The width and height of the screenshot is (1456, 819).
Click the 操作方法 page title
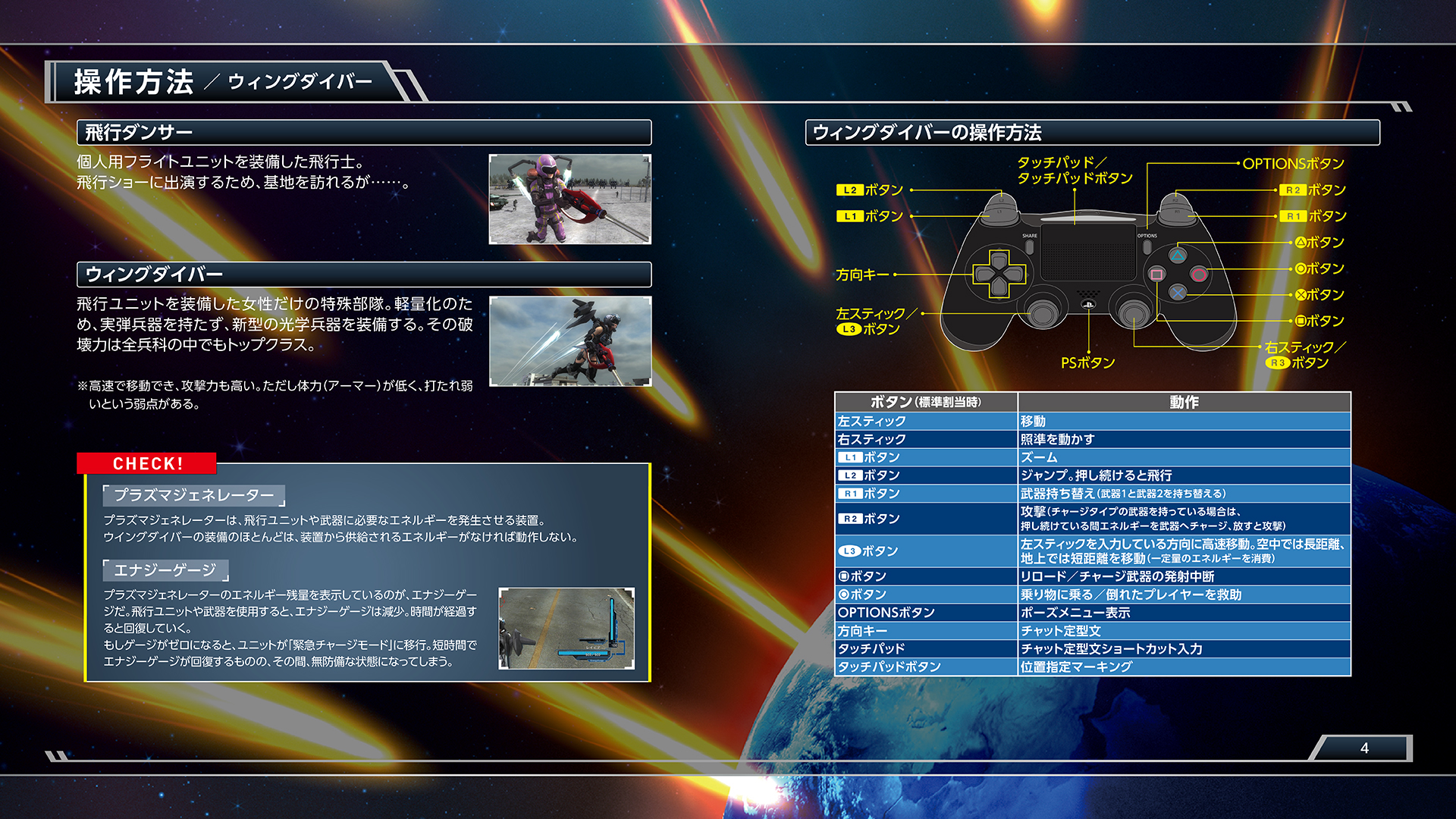pyautogui.click(x=134, y=82)
